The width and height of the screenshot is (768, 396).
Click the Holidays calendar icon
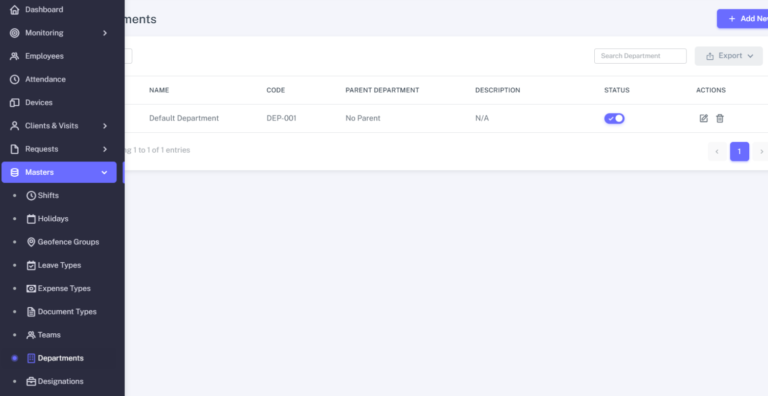pyautogui.click(x=31, y=219)
